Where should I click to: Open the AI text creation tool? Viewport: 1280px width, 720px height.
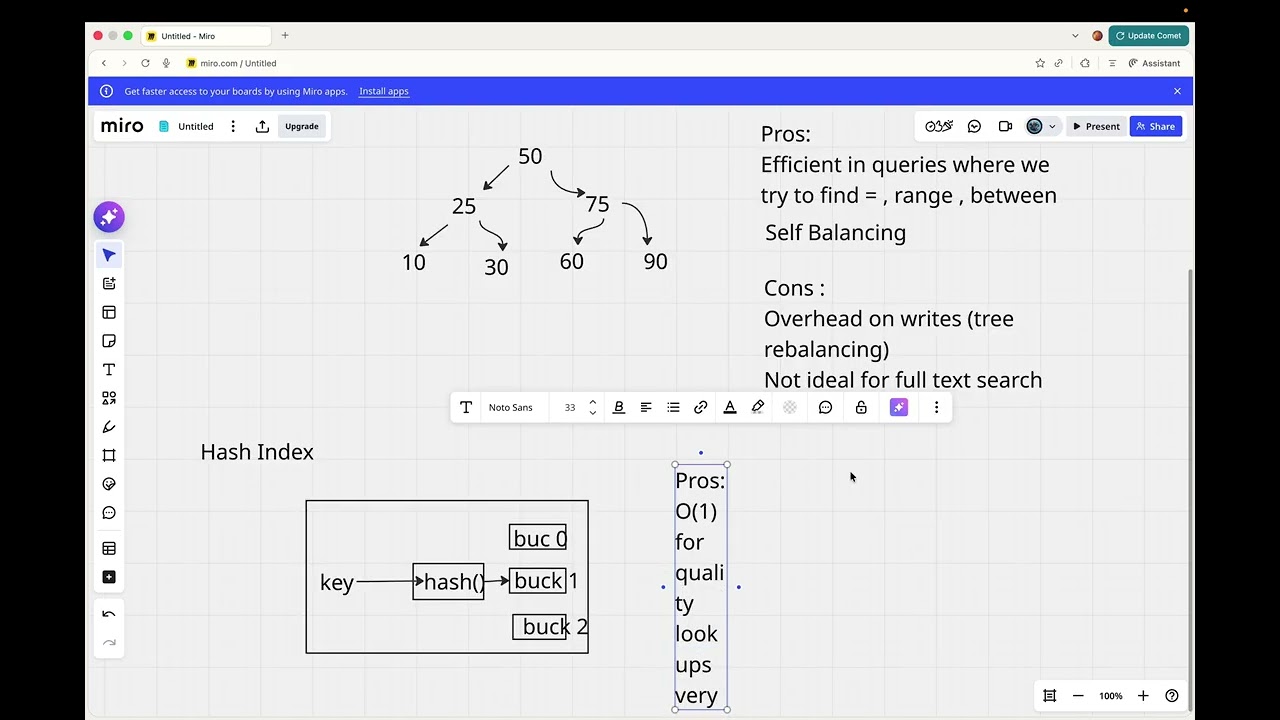pyautogui.click(x=109, y=284)
